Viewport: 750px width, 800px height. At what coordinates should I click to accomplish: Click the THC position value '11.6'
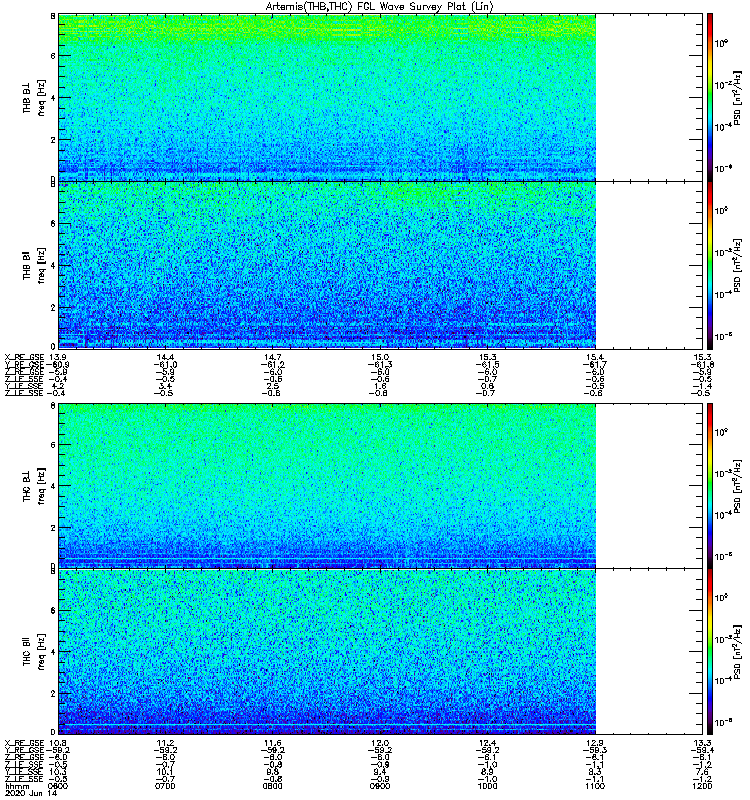click(x=272, y=743)
